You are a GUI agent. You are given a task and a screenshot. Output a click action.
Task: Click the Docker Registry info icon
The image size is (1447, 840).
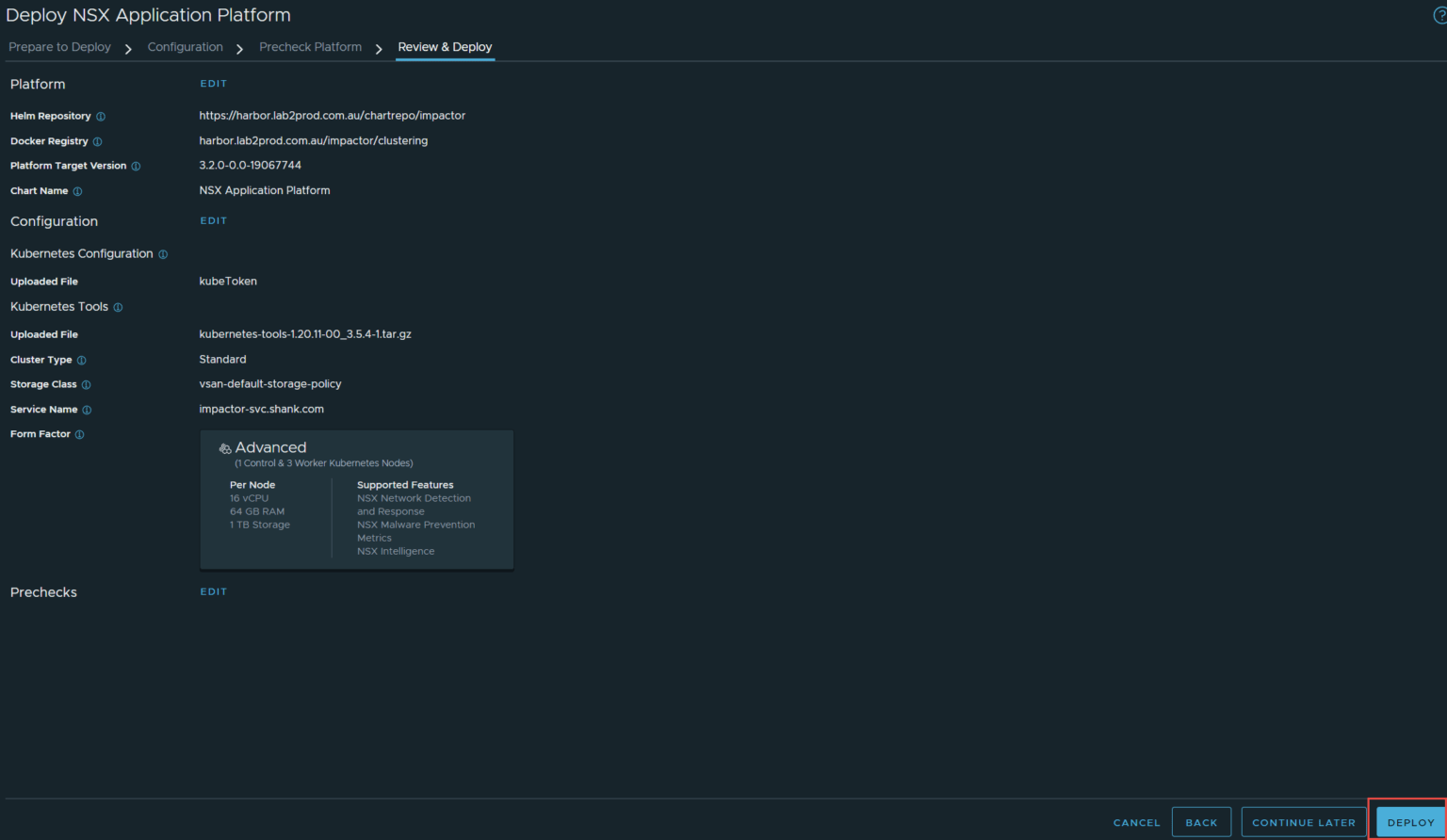pos(99,141)
